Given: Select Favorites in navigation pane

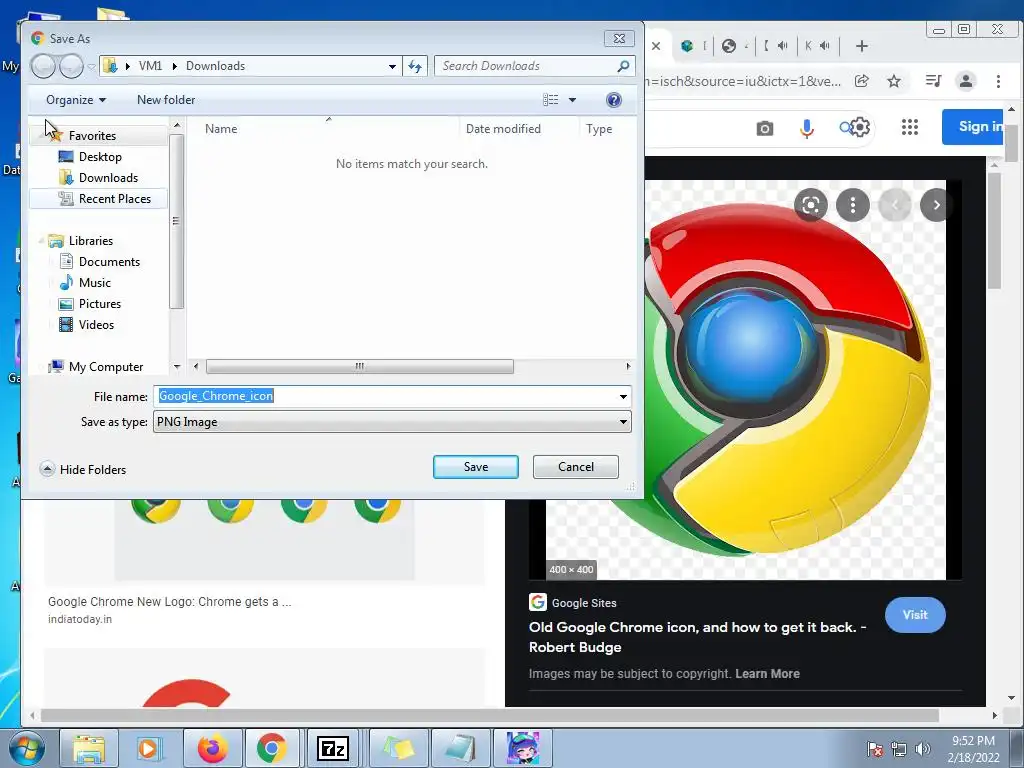Looking at the screenshot, I should (92, 136).
